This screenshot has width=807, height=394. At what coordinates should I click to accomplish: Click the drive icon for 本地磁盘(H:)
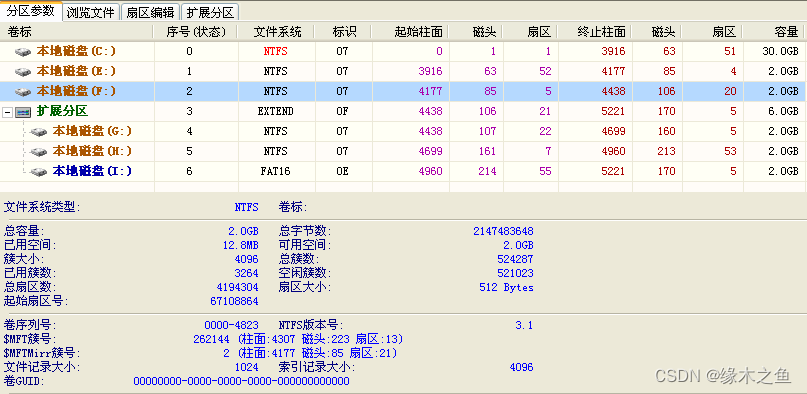coord(39,152)
